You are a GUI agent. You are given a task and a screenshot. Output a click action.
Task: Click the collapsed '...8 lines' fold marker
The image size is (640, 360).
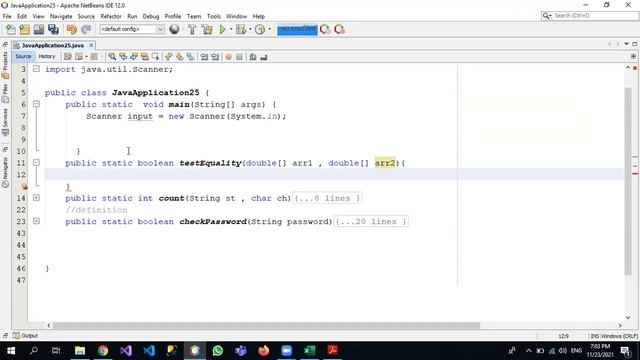[327, 198]
